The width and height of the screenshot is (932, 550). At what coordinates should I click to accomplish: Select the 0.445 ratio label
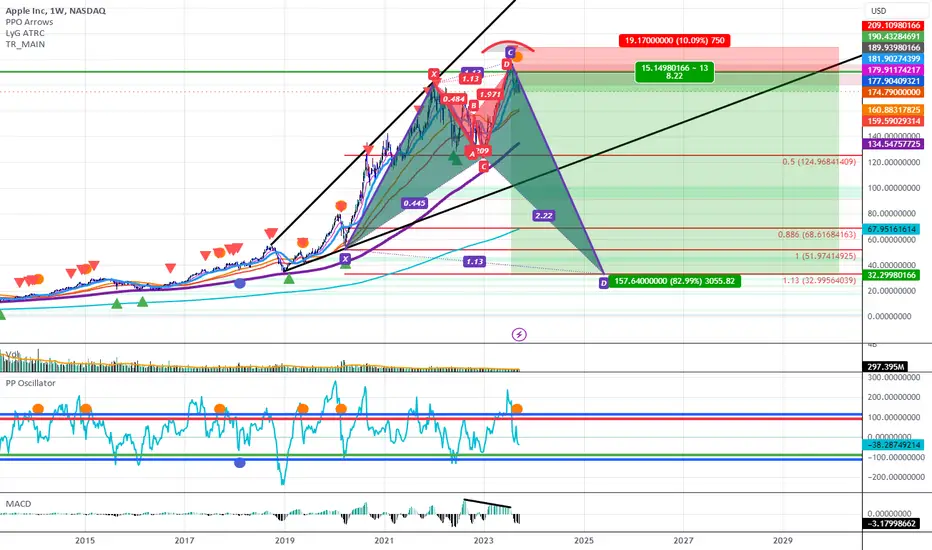(x=414, y=203)
